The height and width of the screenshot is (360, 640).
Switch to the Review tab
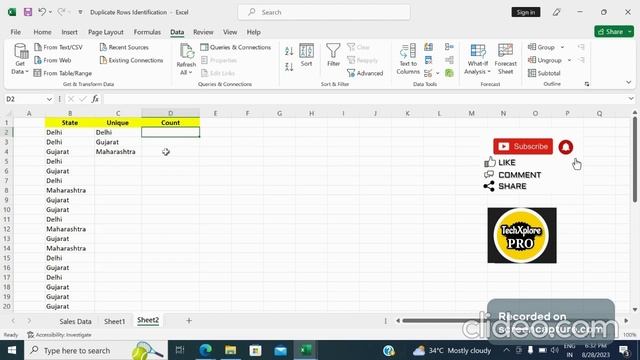point(203,32)
